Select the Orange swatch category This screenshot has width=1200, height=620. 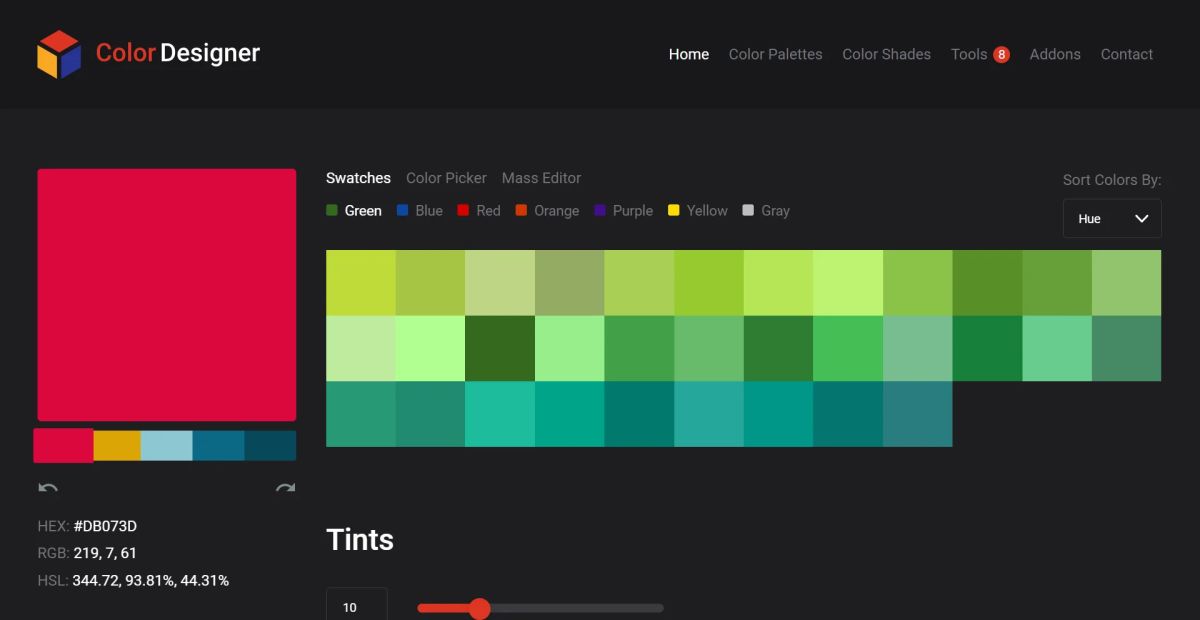548,210
